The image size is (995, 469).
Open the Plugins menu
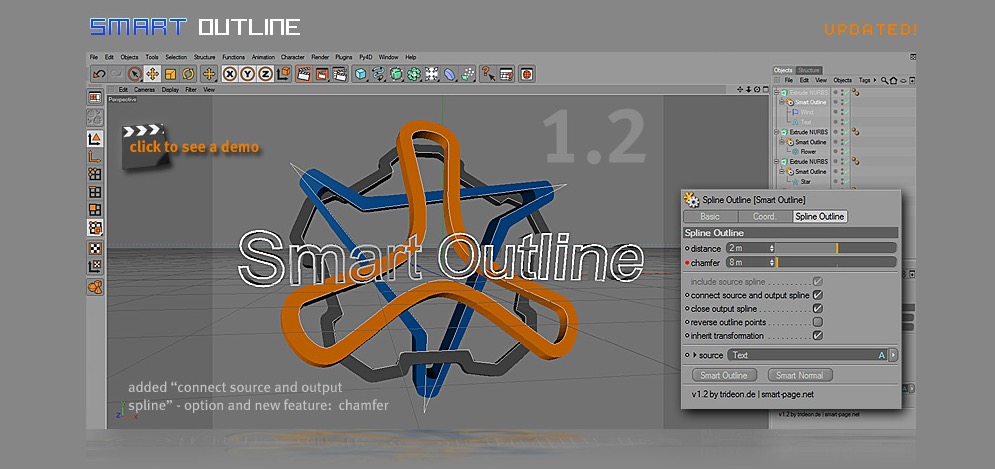coord(344,57)
